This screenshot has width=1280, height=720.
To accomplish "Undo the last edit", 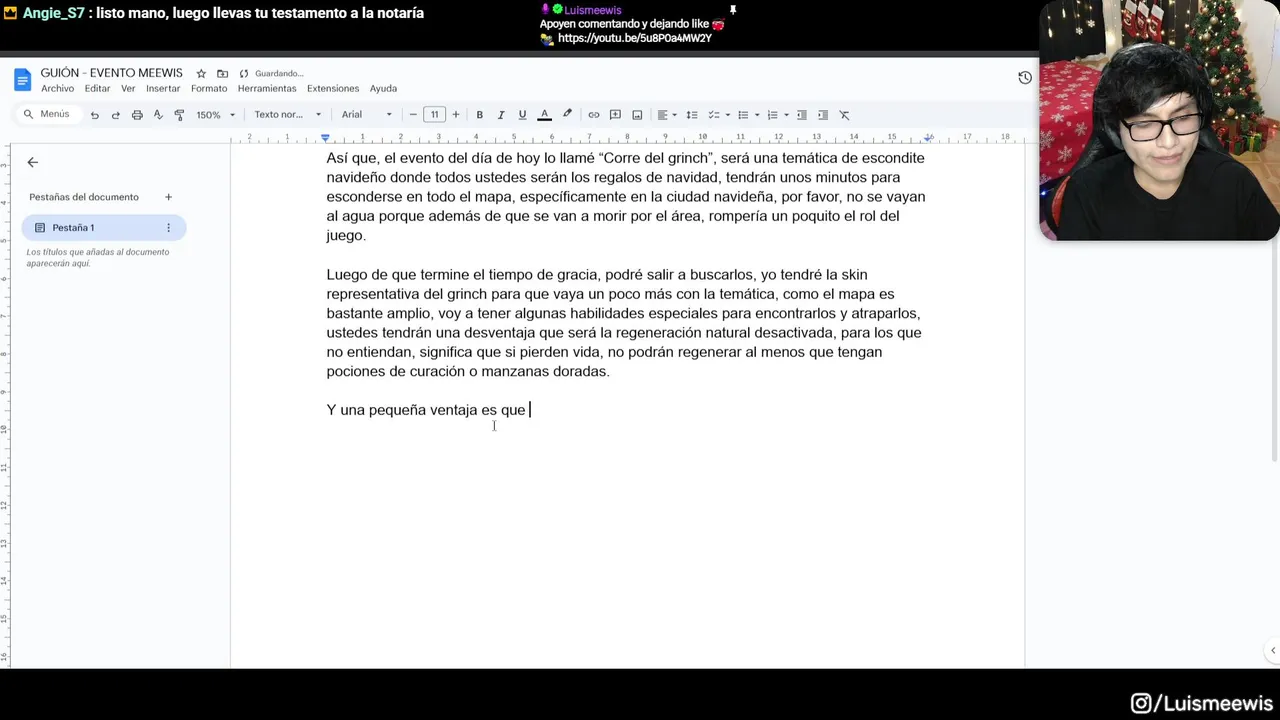I will point(94,115).
